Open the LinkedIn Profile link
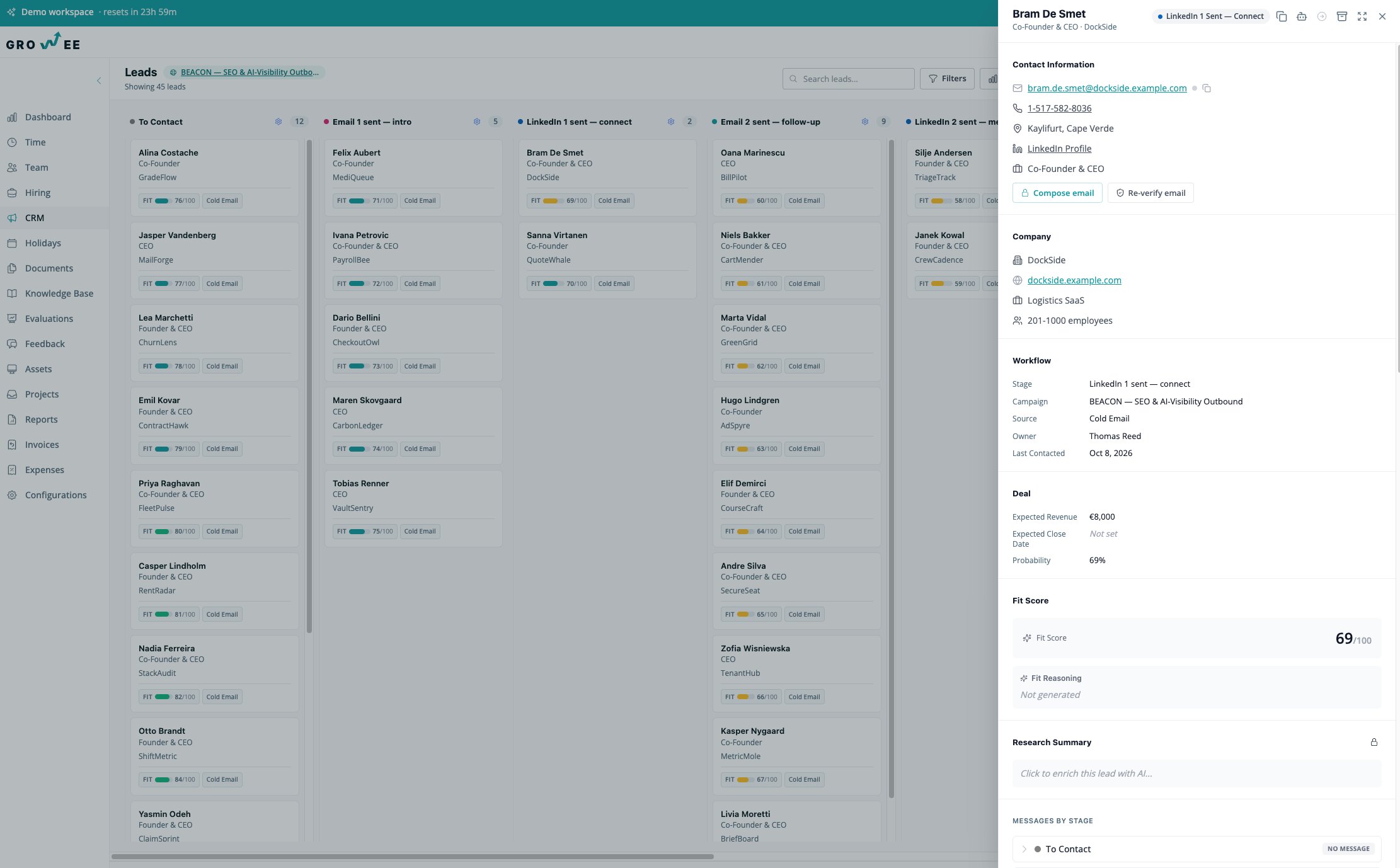Image resolution: width=1400 pixels, height=868 pixels. 1059,149
